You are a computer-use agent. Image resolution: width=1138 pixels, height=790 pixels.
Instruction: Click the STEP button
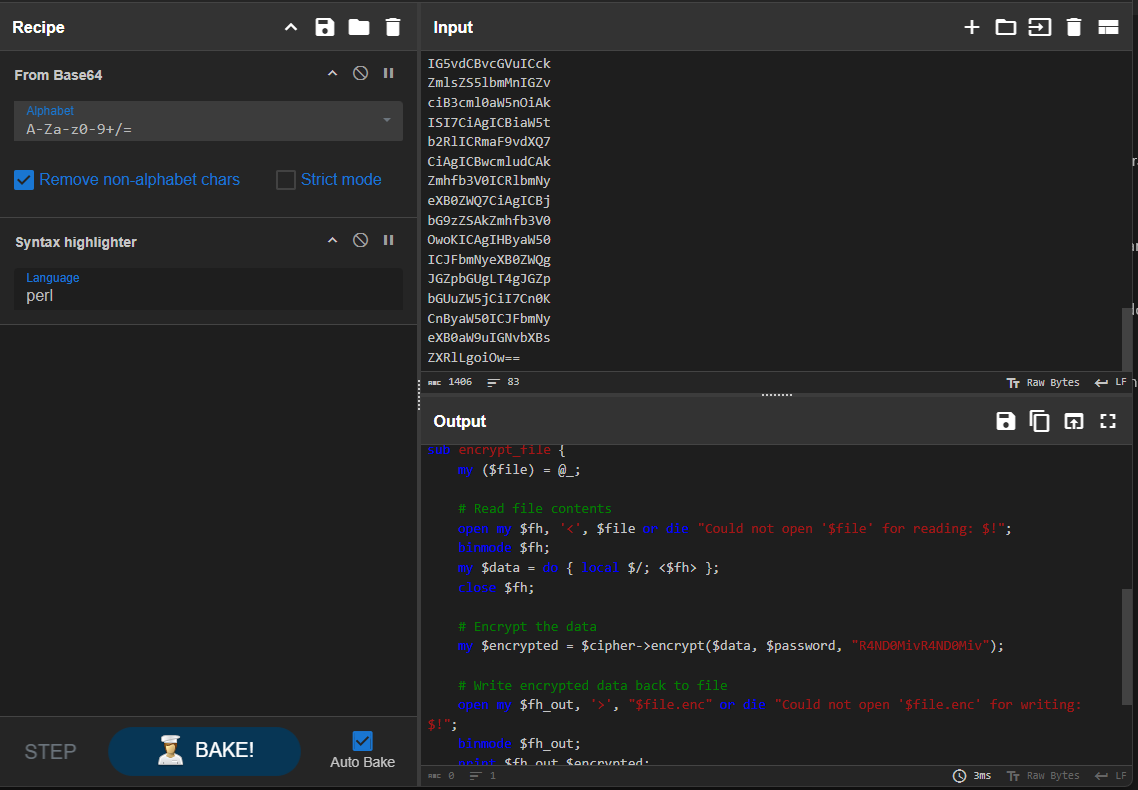tap(50, 751)
